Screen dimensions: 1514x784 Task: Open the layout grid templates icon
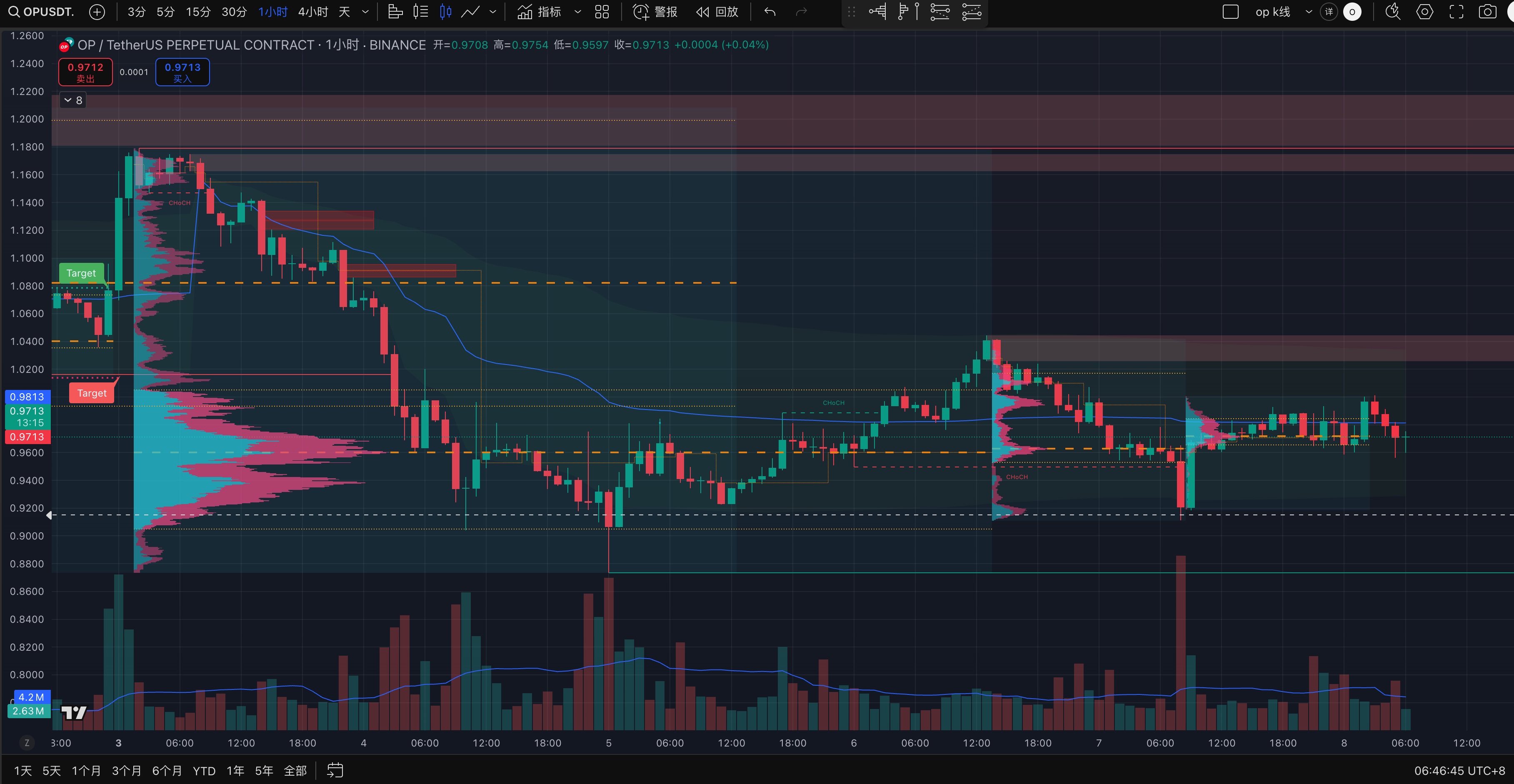click(602, 12)
